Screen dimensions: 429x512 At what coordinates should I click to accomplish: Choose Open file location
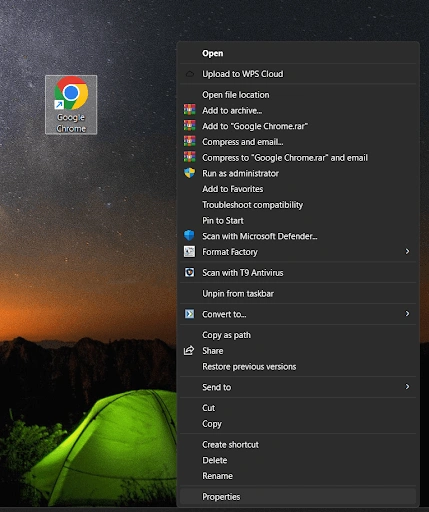click(298, 95)
